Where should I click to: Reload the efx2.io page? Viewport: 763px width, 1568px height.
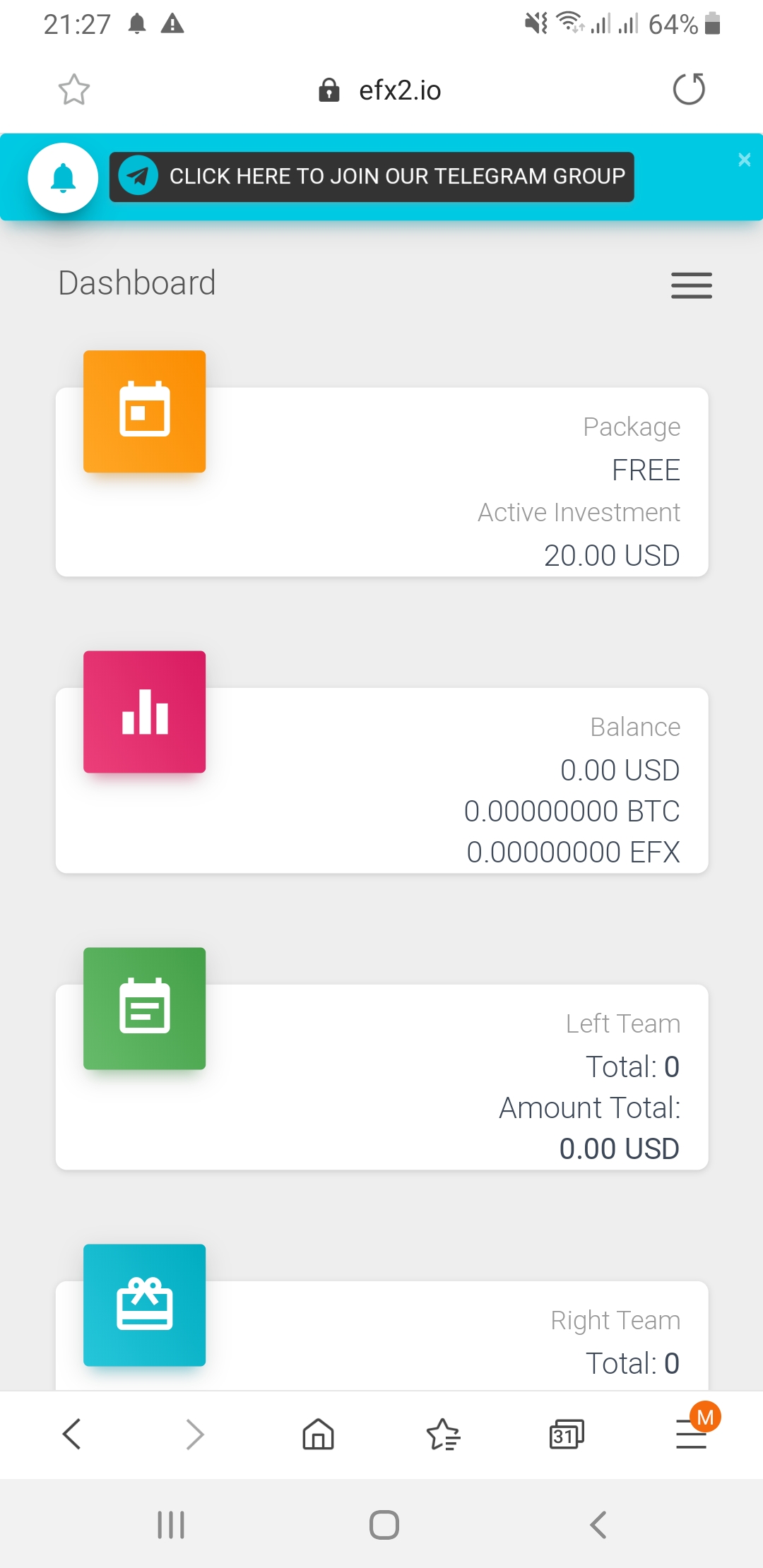689,90
